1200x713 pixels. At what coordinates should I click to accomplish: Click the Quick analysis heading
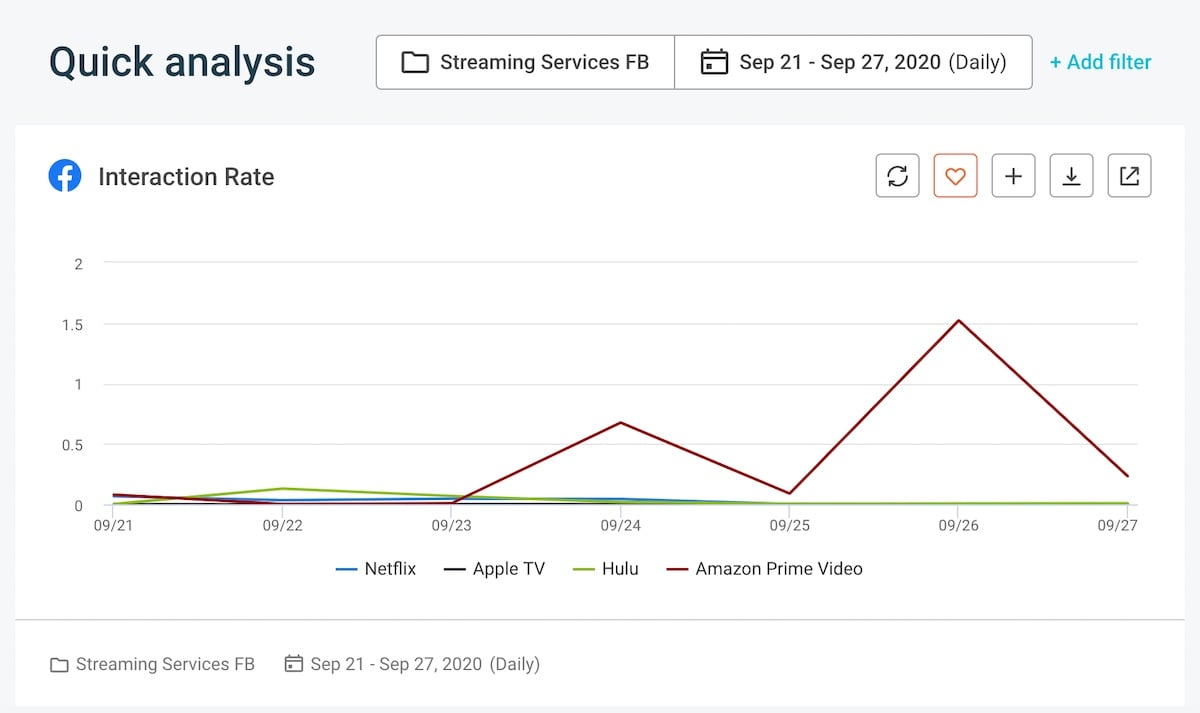[x=182, y=62]
